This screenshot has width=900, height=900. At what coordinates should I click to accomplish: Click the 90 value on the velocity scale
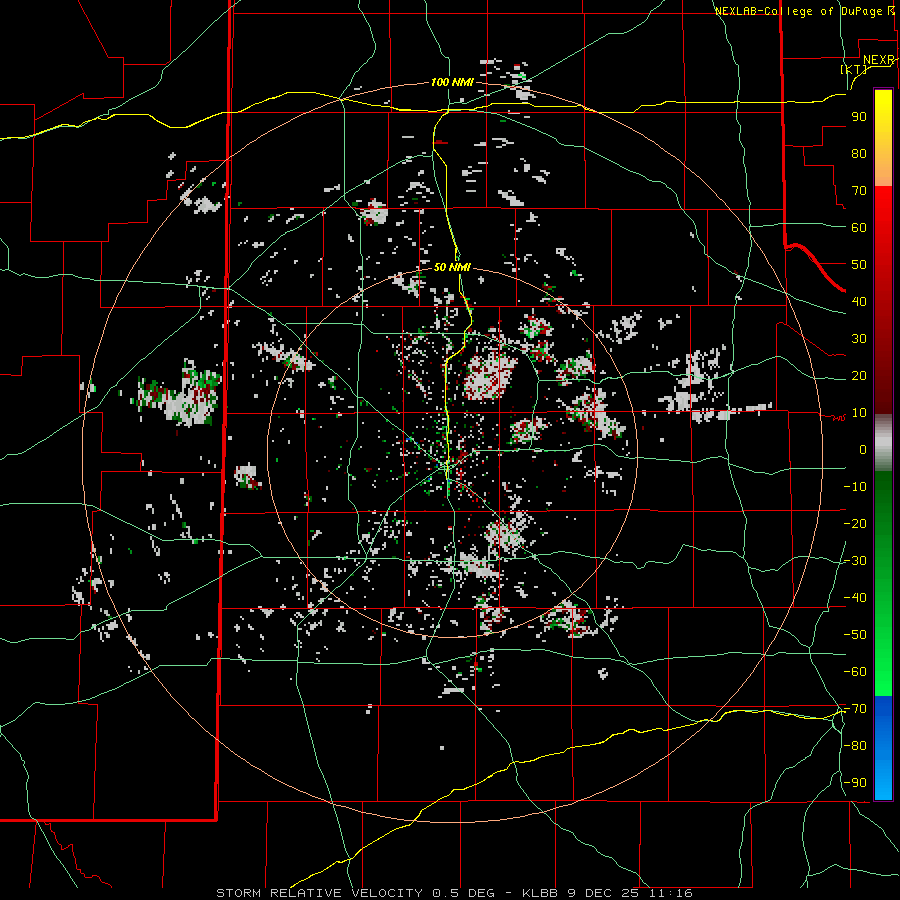[859, 117]
